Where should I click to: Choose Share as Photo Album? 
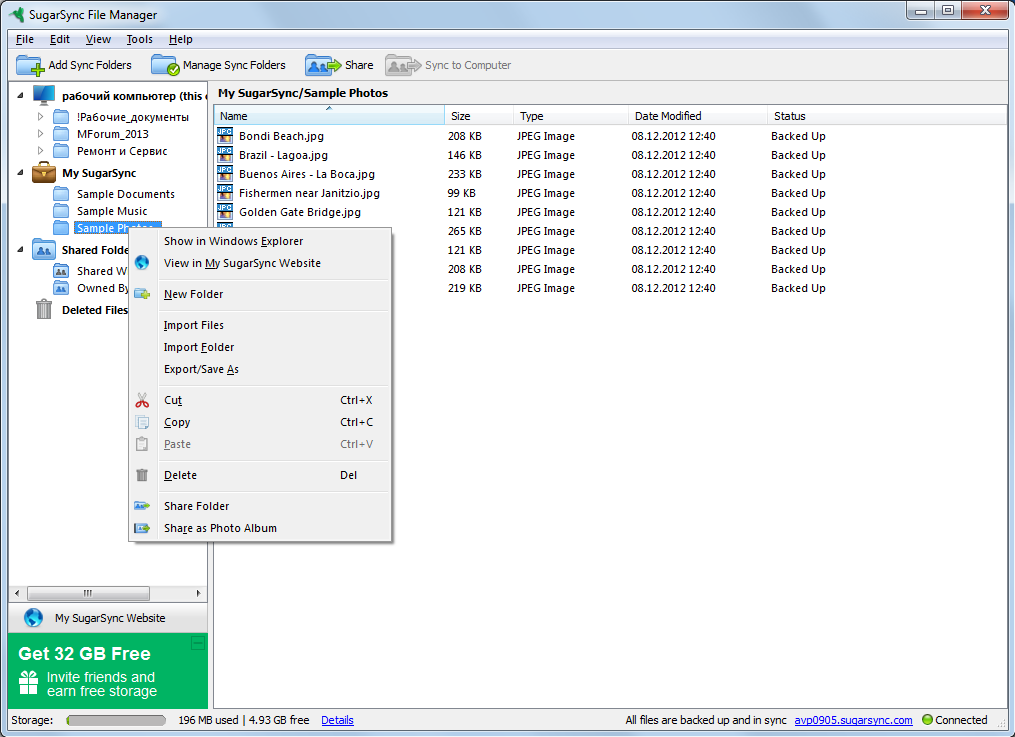point(260,528)
